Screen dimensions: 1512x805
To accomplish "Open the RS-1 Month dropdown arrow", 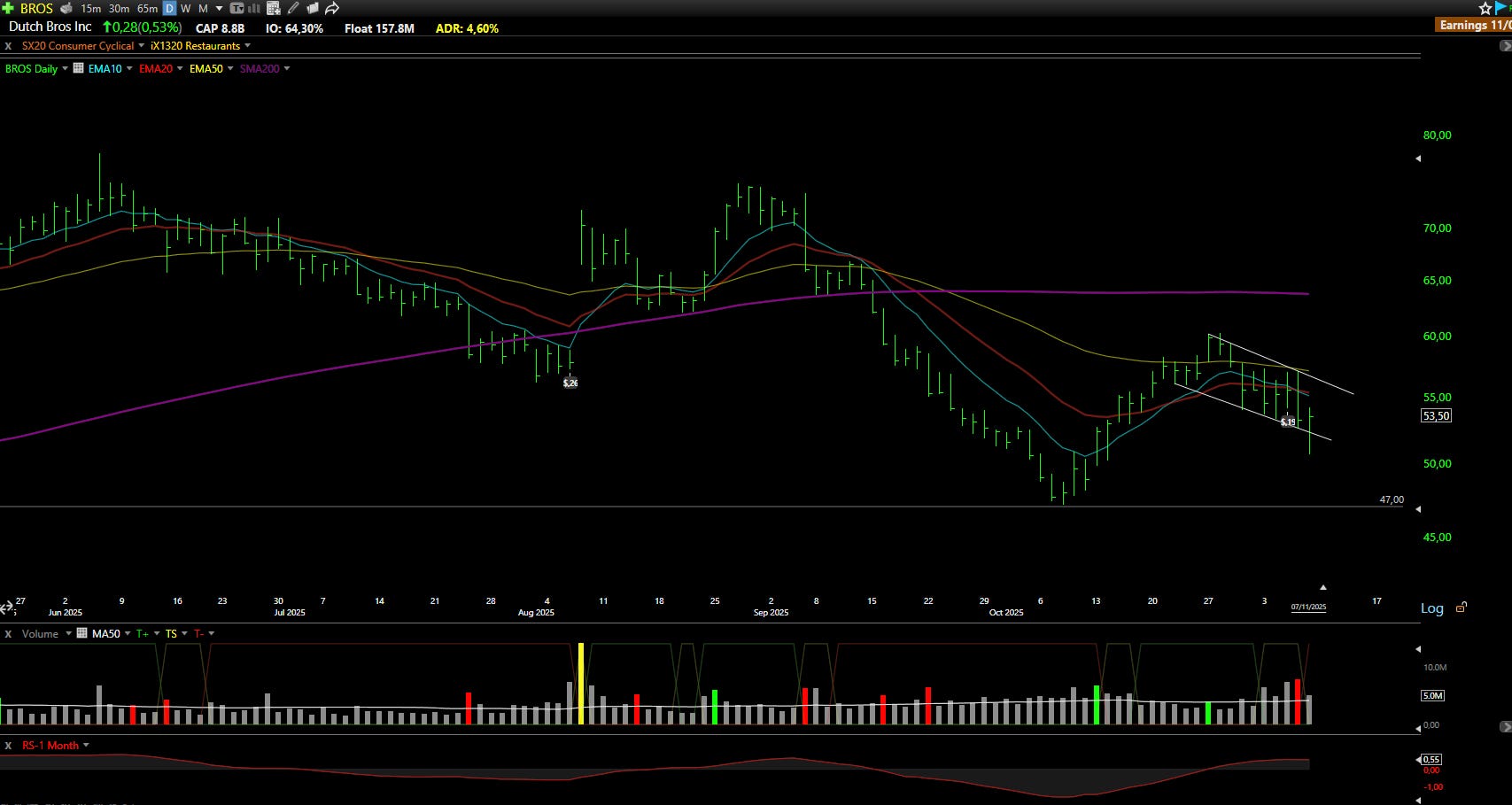I will [86, 745].
